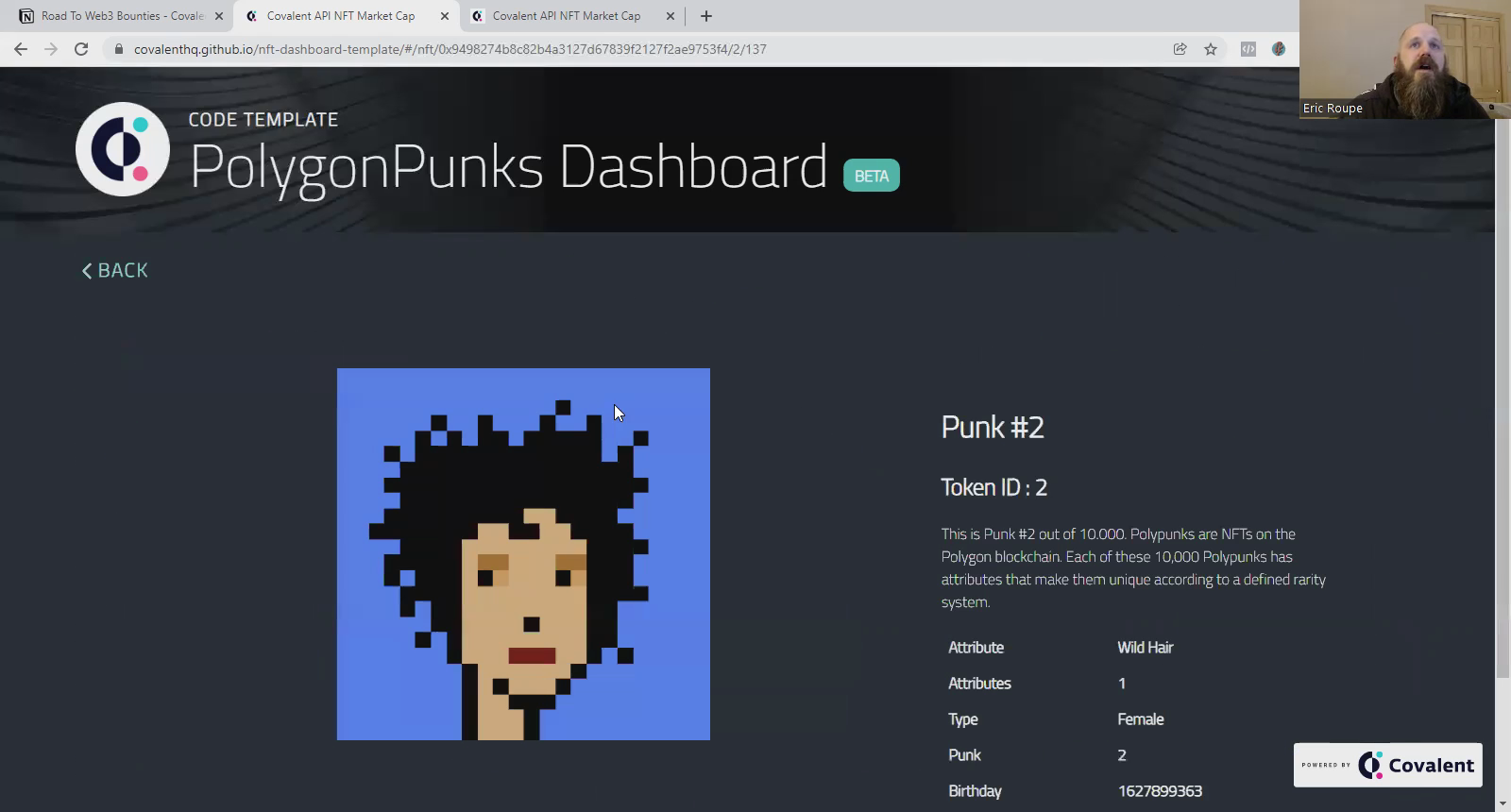Click the Attributes row label
The height and width of the screenshot is (812, 1511).
pos(979,684)
